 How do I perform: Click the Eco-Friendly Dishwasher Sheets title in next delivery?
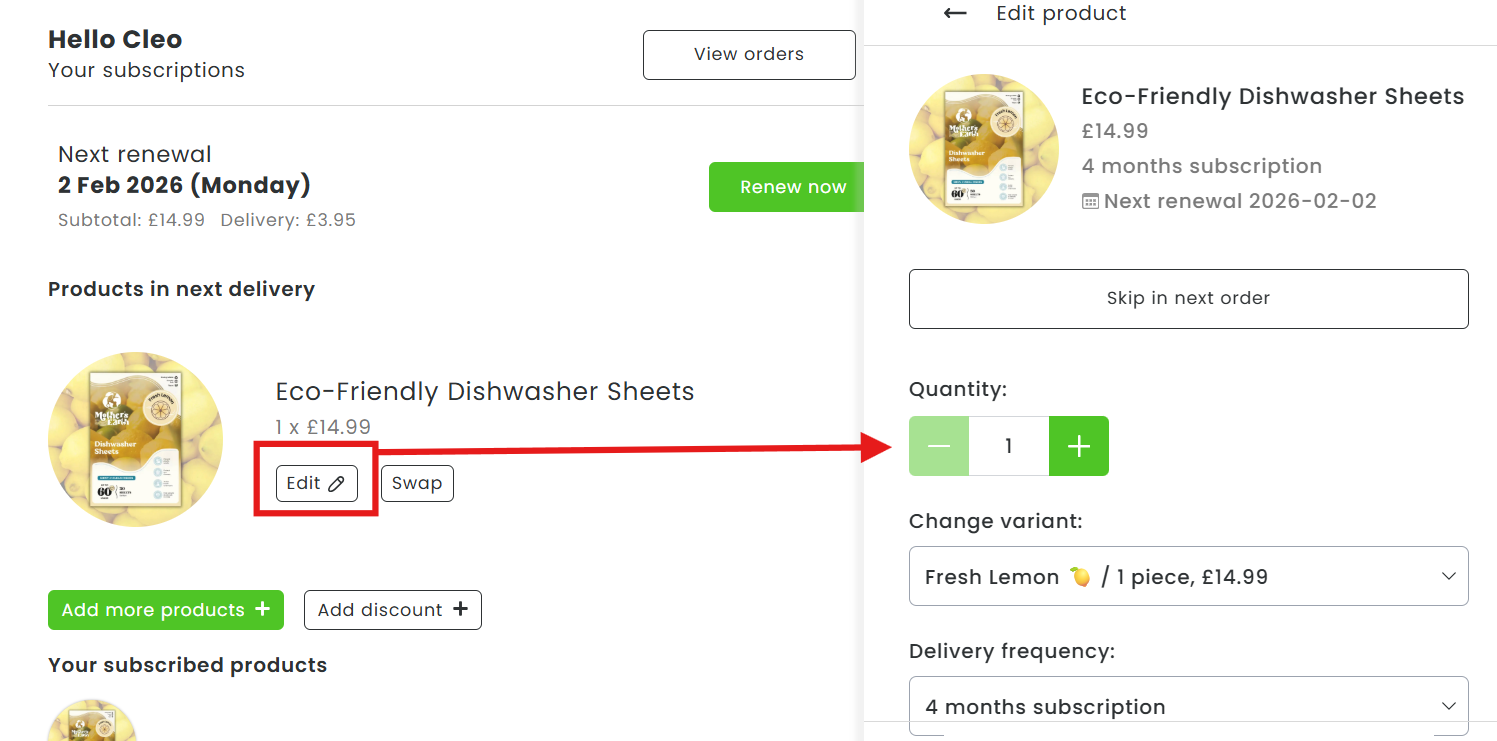485,391
